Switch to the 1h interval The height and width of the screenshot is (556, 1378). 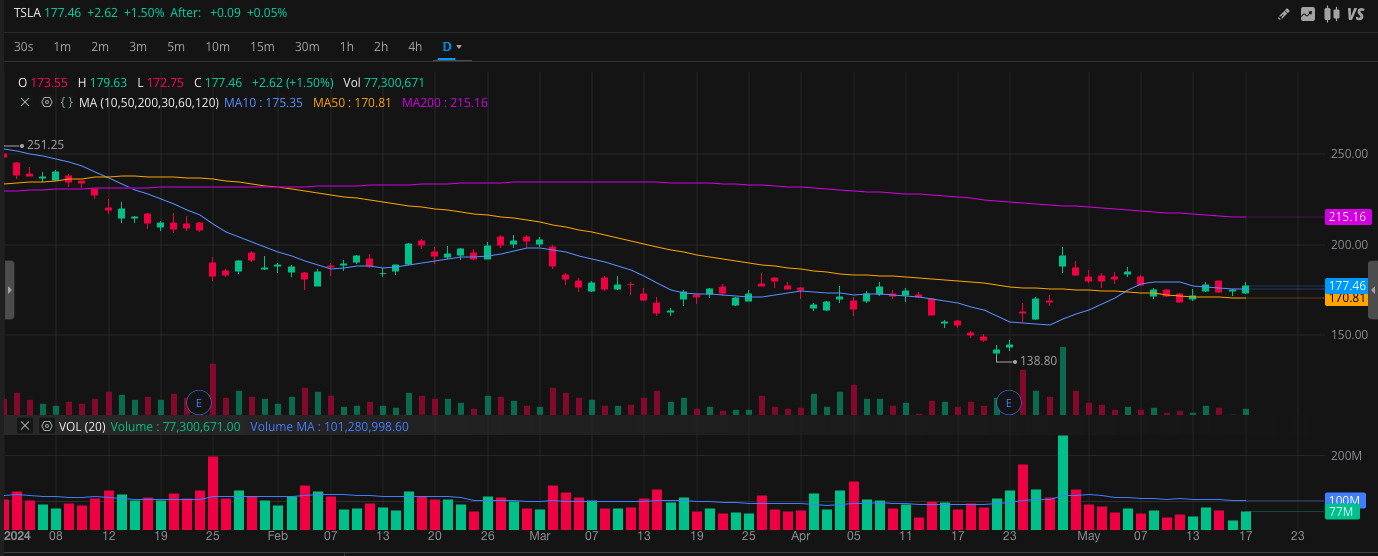pos(347,47)
